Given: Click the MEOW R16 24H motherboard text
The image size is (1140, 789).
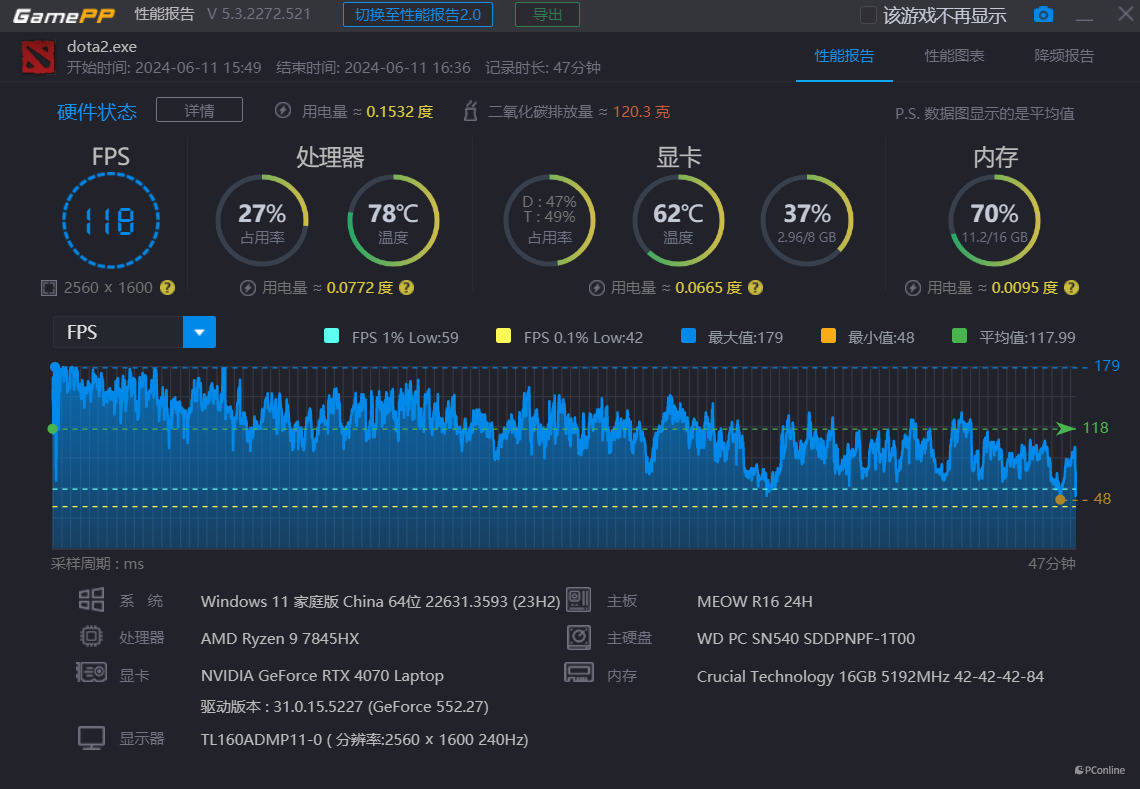Looking at the screenshot, I should [755, 601].
